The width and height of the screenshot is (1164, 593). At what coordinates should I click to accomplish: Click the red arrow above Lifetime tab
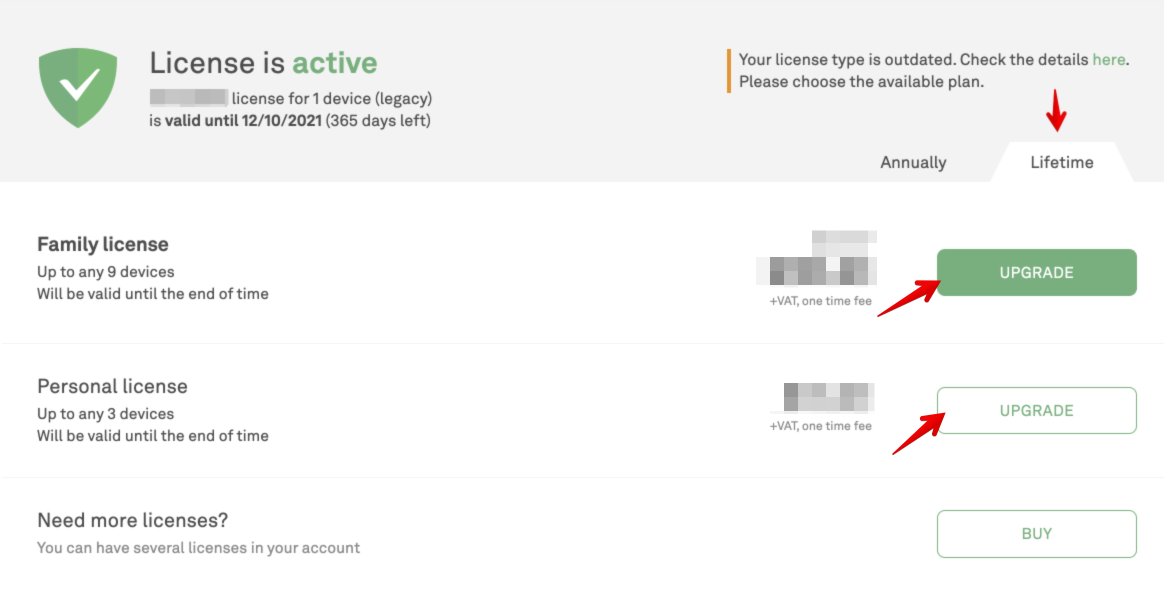[1056, 111]
